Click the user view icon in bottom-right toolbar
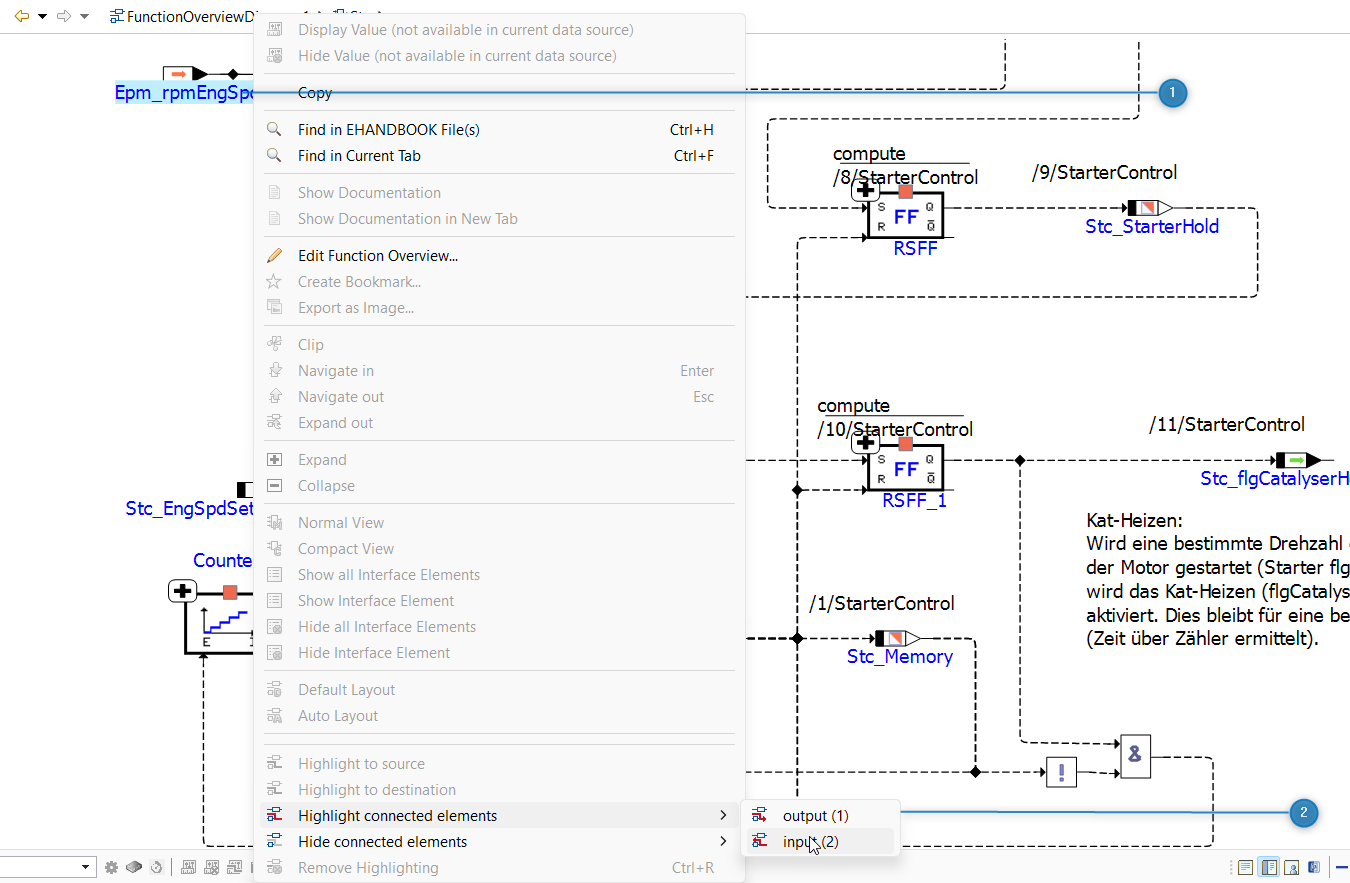Screen dimensions: 1350x883 pyautogui.click(x=1291, y=867)
